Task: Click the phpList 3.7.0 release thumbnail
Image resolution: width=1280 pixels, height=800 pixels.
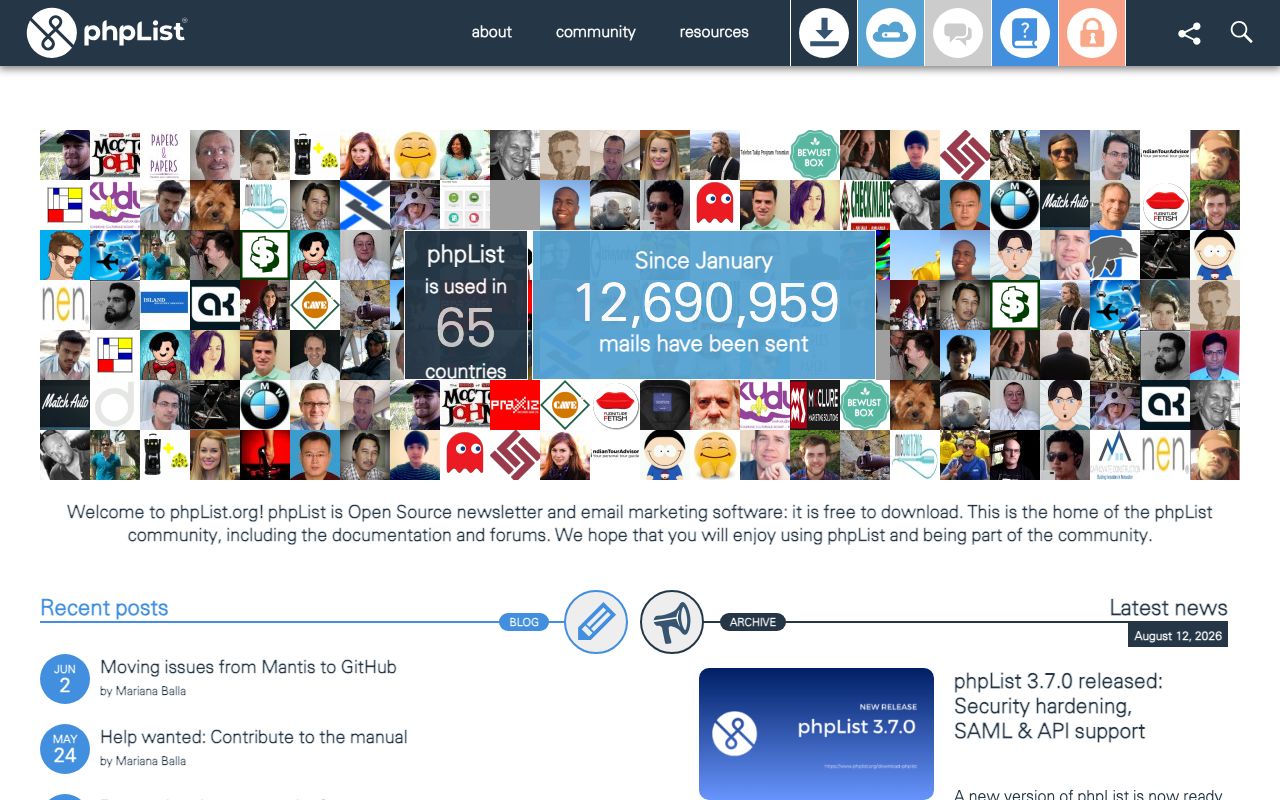Action: (x=816, y=734)
